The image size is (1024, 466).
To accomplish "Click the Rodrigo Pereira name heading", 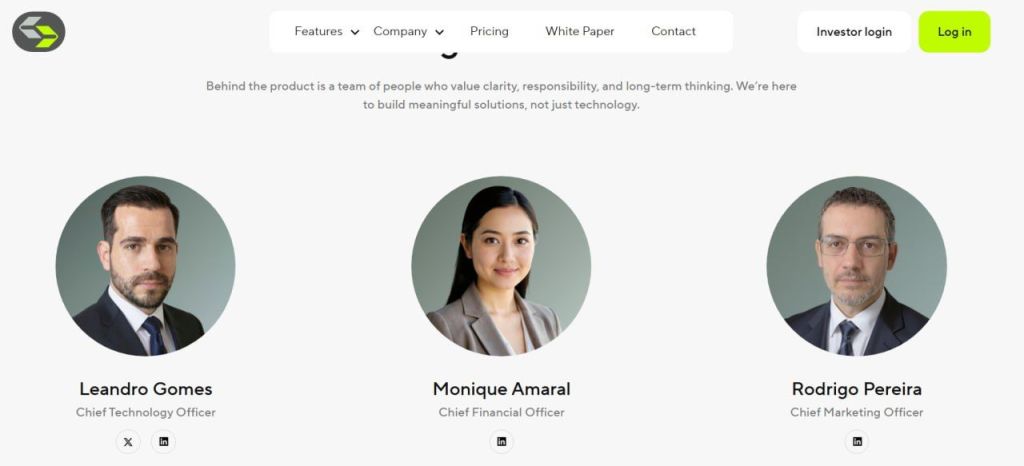I will coord(857,389).
